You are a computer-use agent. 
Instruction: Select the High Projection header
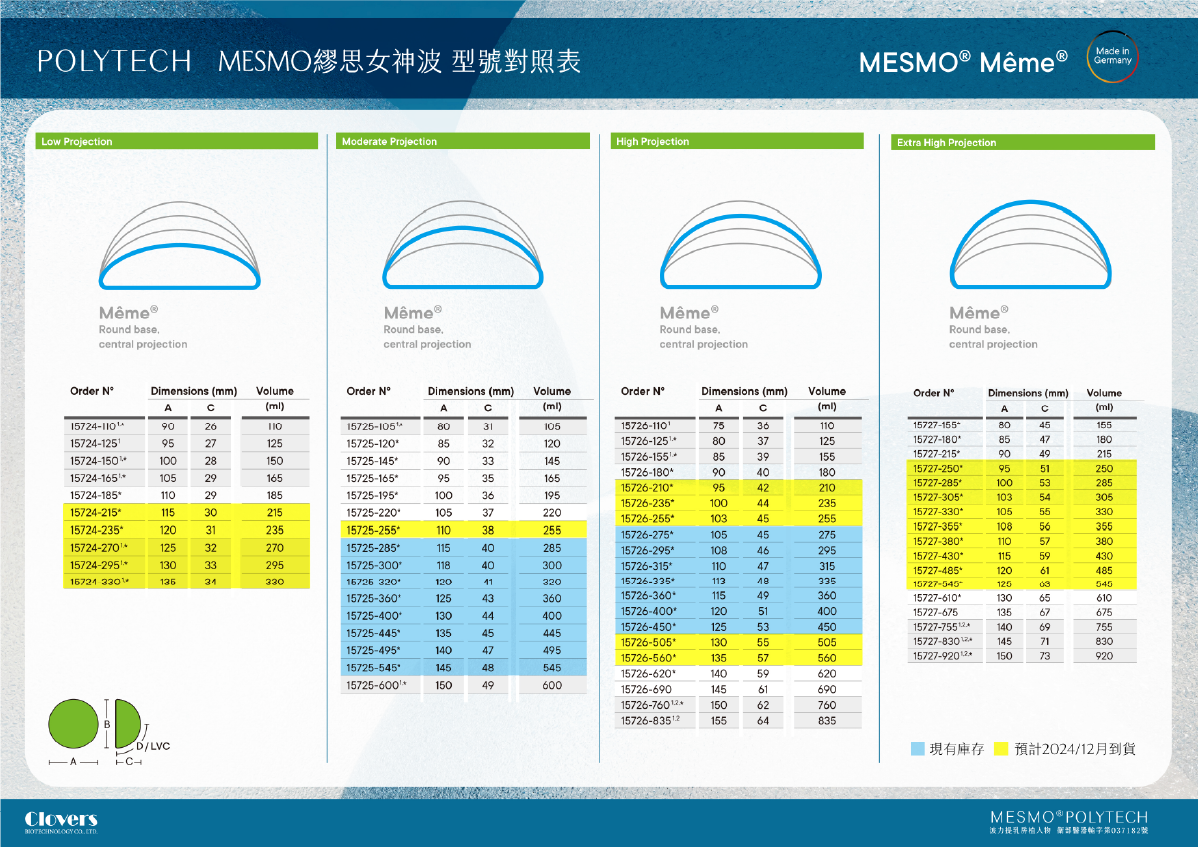pos(737,141)
